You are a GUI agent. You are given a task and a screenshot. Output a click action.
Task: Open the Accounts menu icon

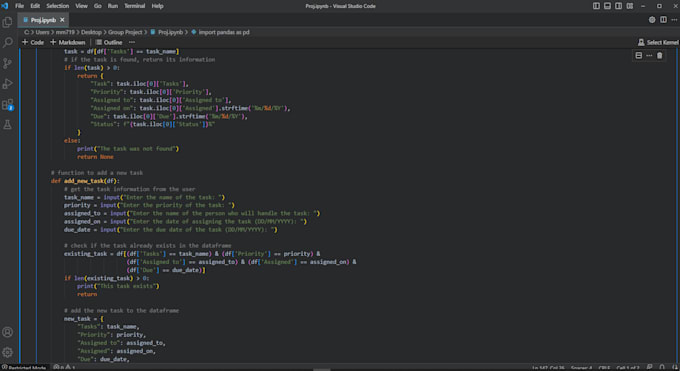point(7,332)
